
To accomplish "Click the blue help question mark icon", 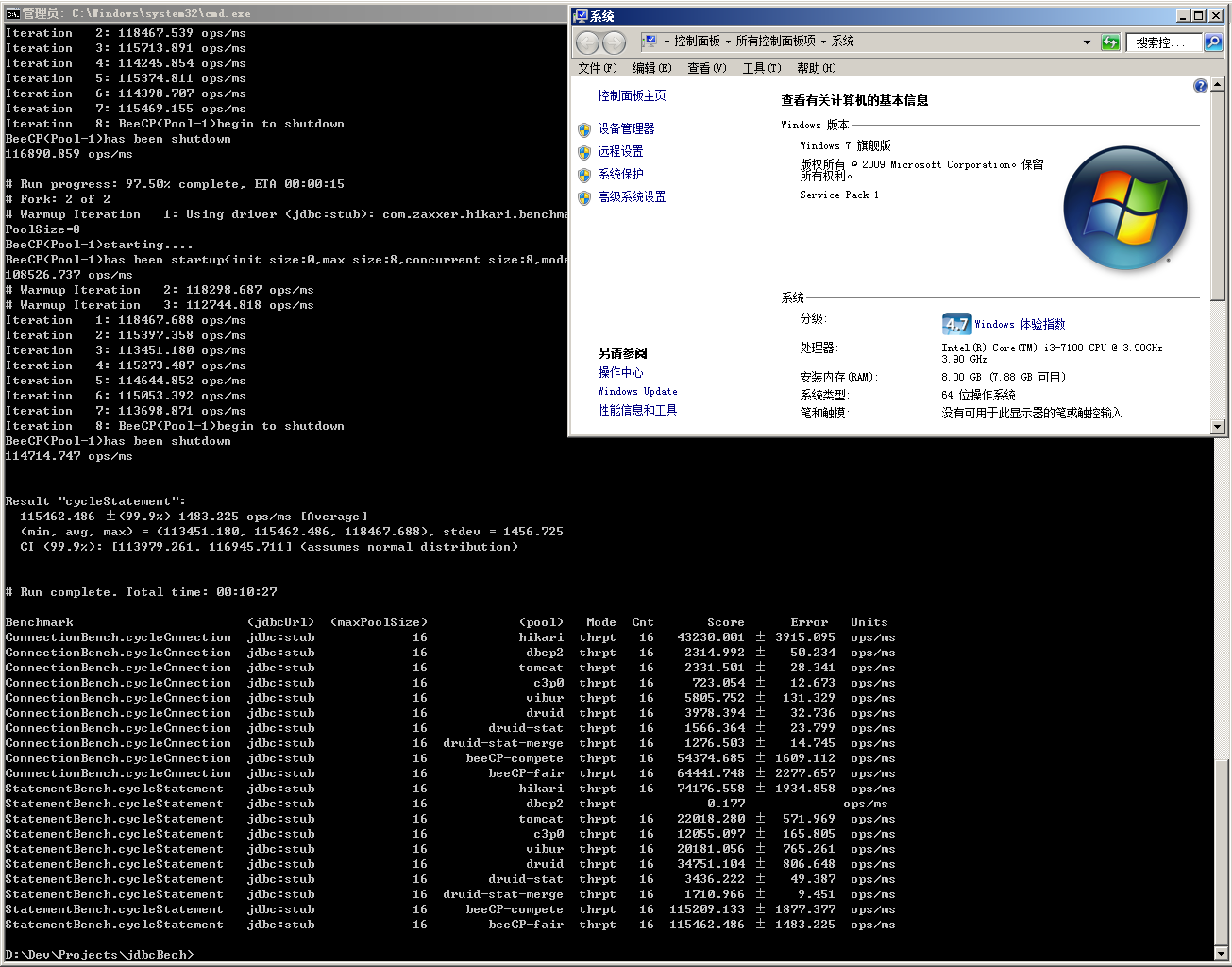I will coord(1200,85).
